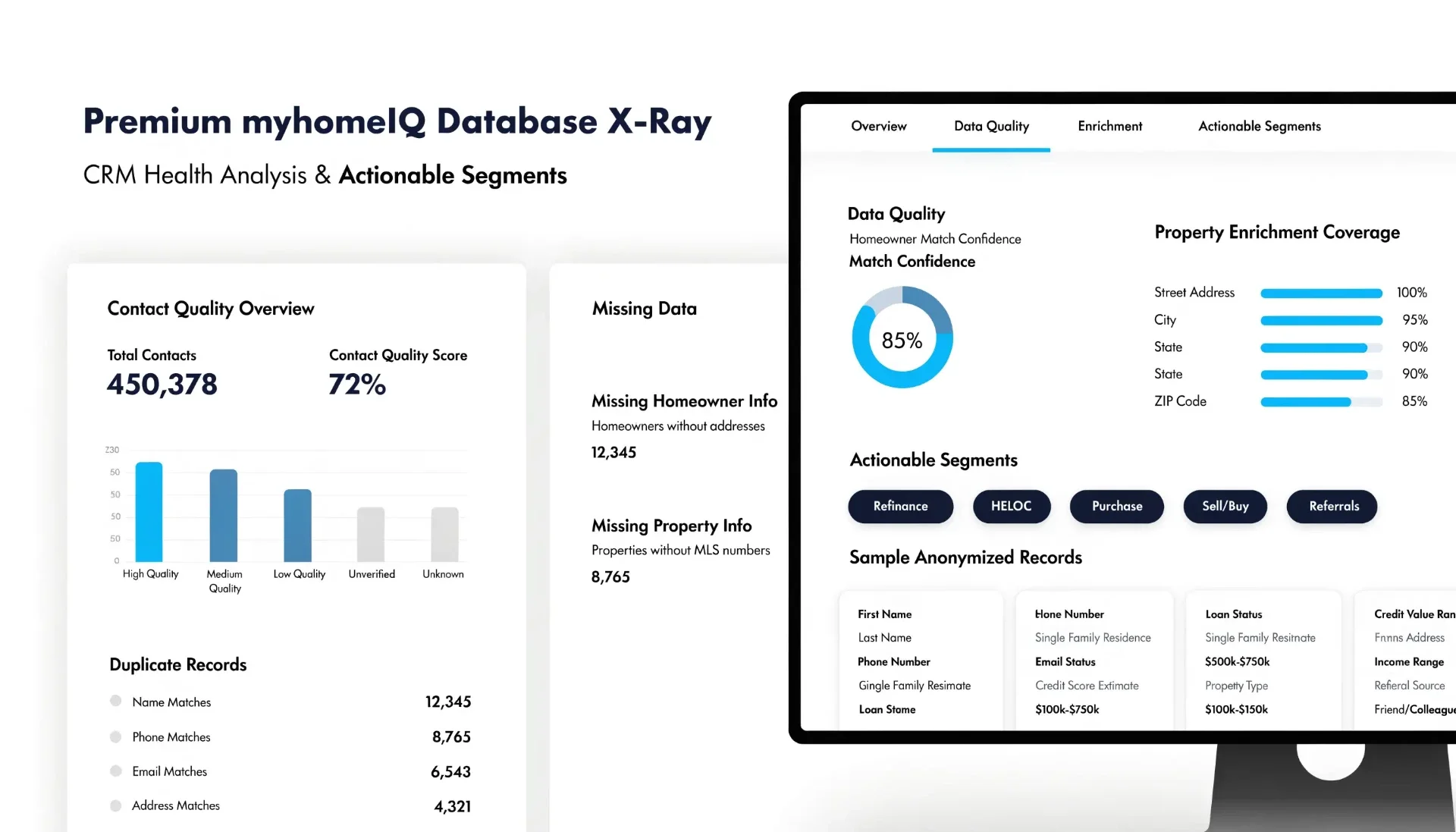Select the Email Matches radio bullet

(115, 771)
